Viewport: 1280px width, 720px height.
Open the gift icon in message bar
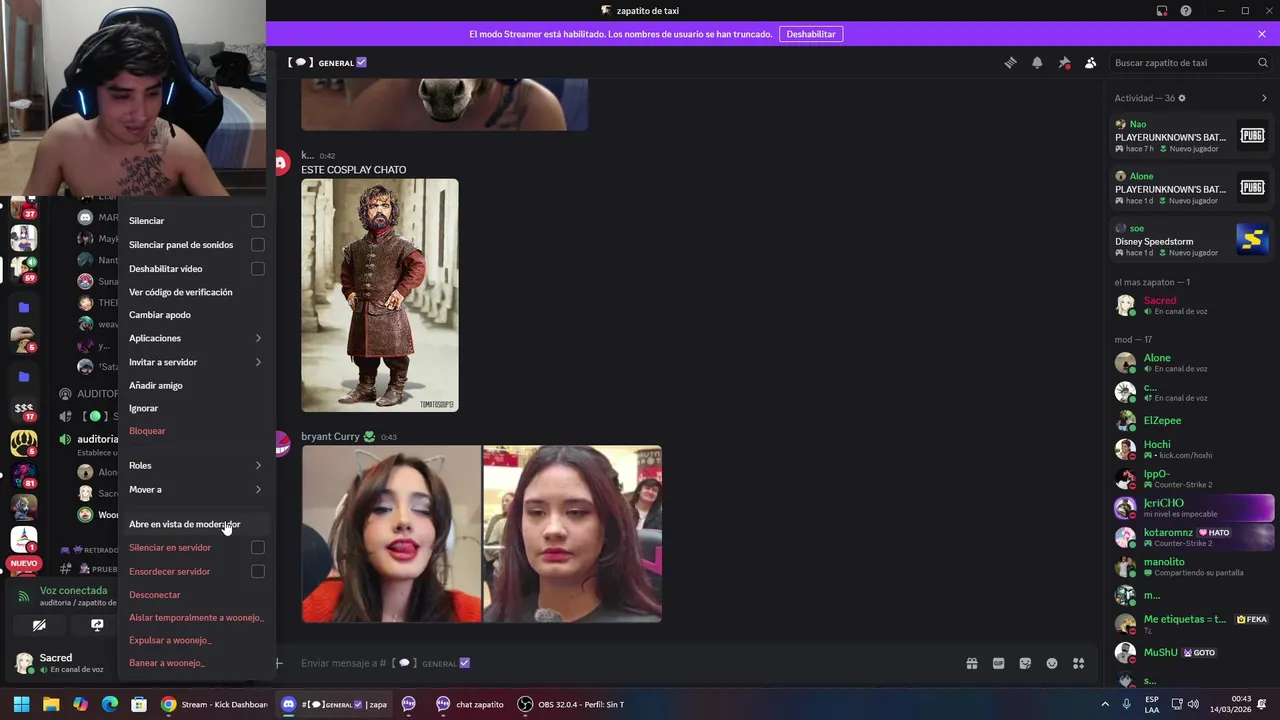click(x=971, y=663)
